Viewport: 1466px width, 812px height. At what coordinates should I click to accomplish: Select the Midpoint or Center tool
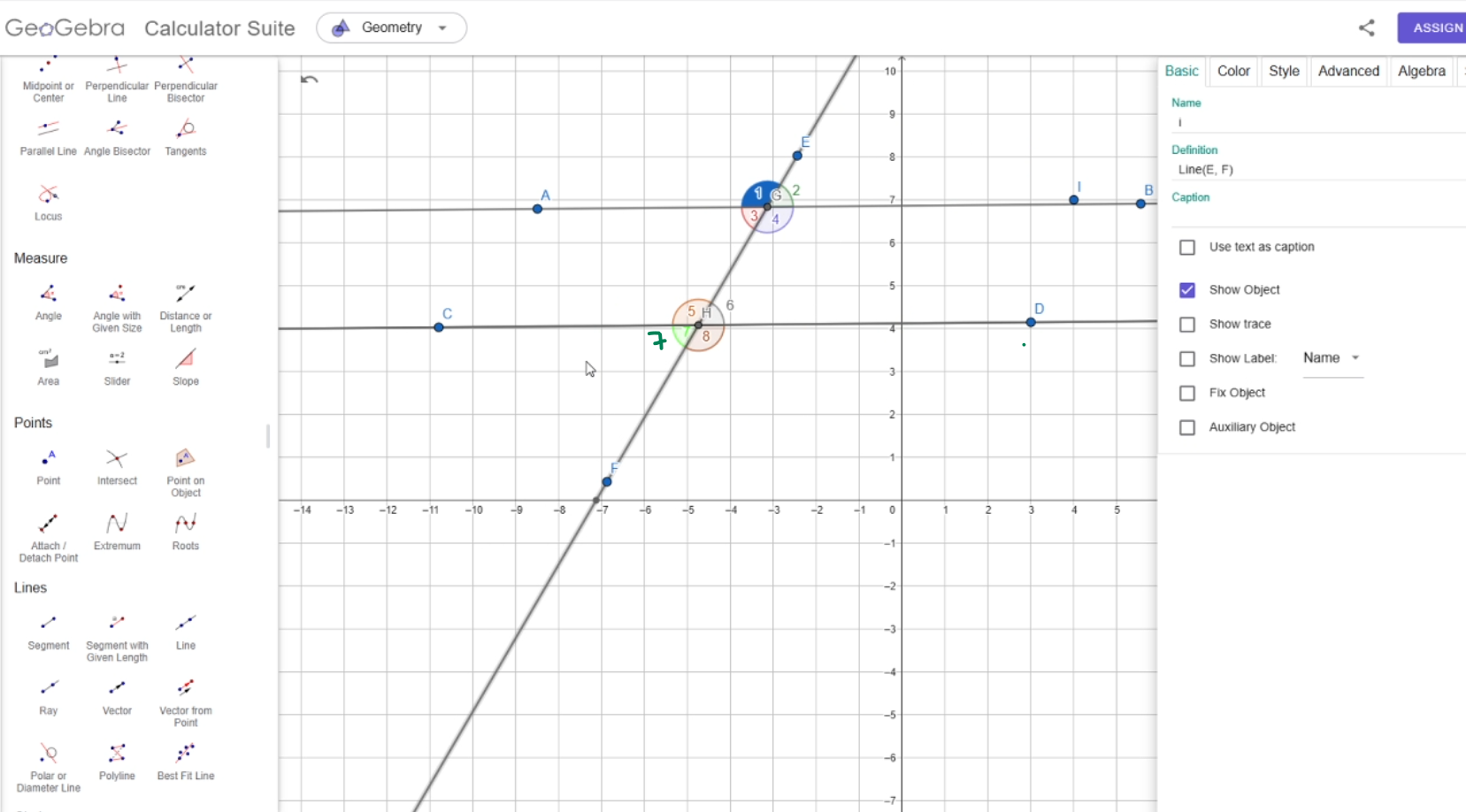(48, 79)
